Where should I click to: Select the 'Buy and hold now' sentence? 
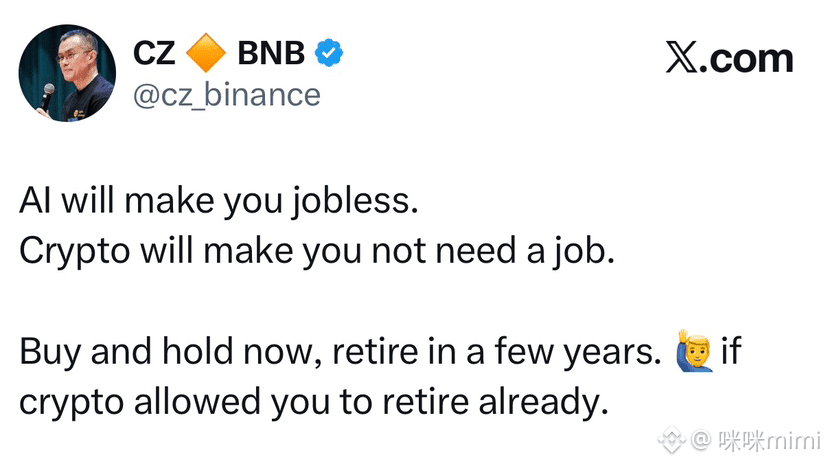tap(340, 352)
